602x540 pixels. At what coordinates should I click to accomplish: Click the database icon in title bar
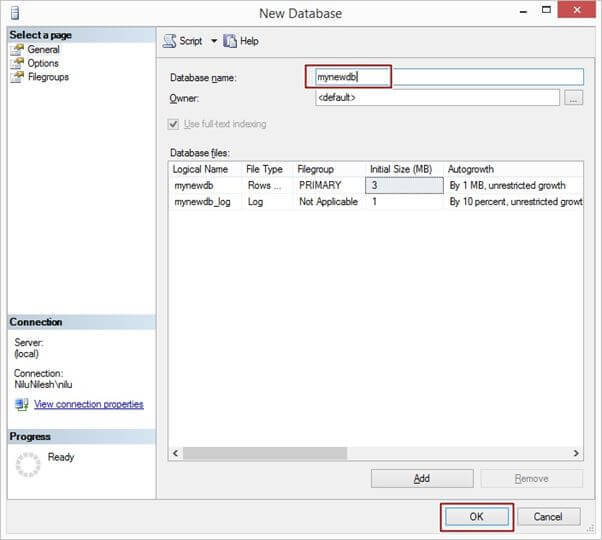point(15,13)
